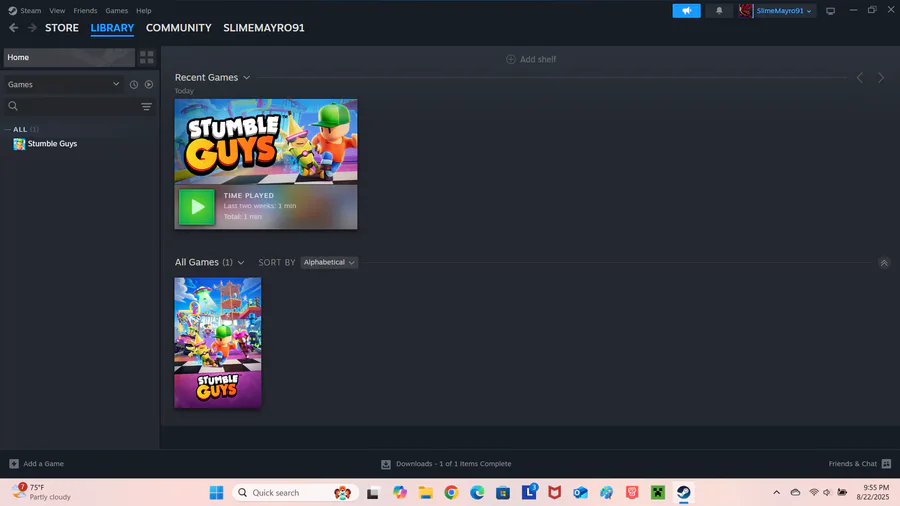Viewport: 900px width, 506px height.
Task: Click the library search field
Action: coord(72,106)
